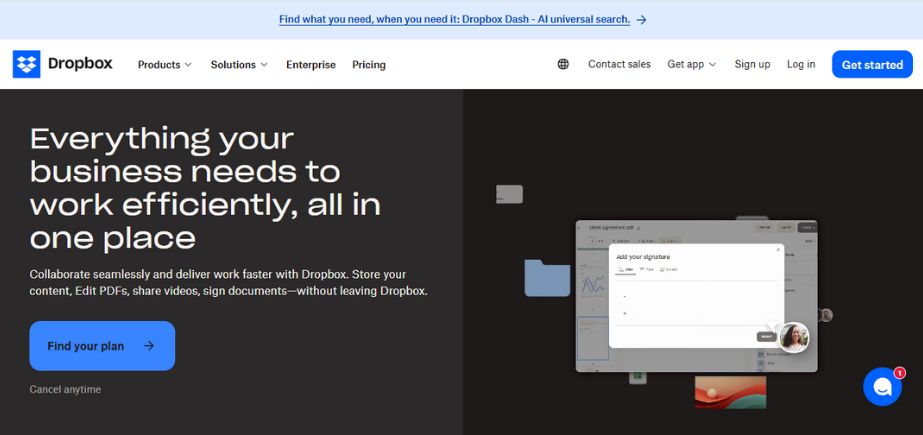
Task: Open the Enterprise page
Action: point(311,65)
